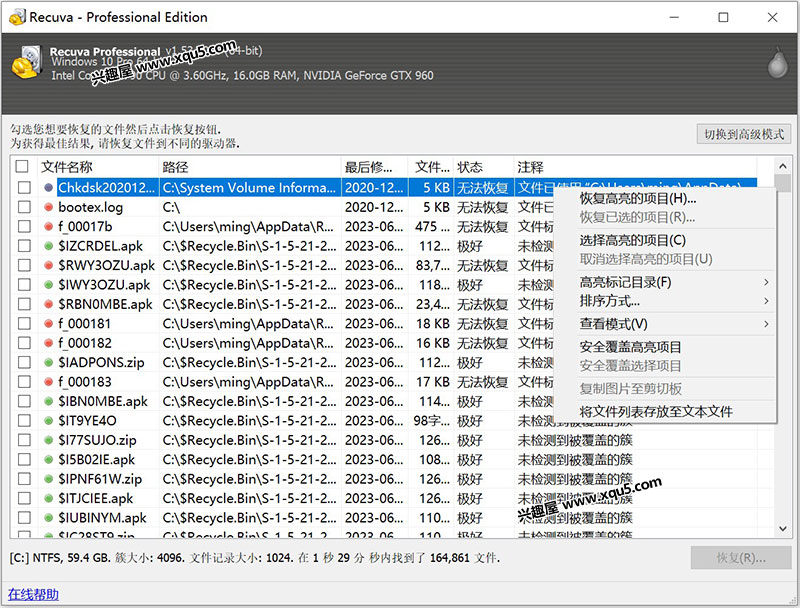Select the $IBN0MBE.apk file name
The height and width of the screenshot is (608, 800).
coord(103,401)
